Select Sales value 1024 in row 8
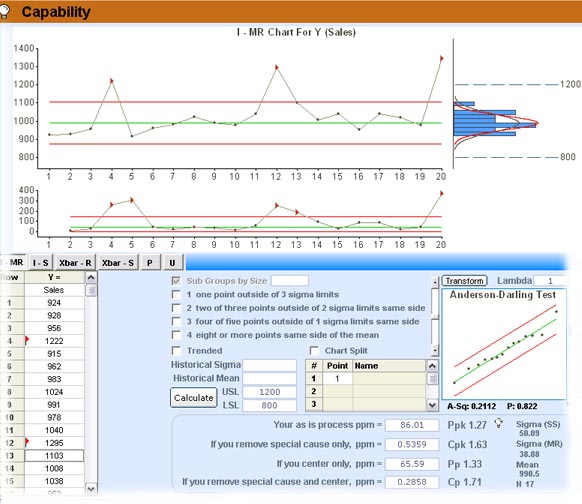This screenshot has width=582, height=504. pos(54,392)
